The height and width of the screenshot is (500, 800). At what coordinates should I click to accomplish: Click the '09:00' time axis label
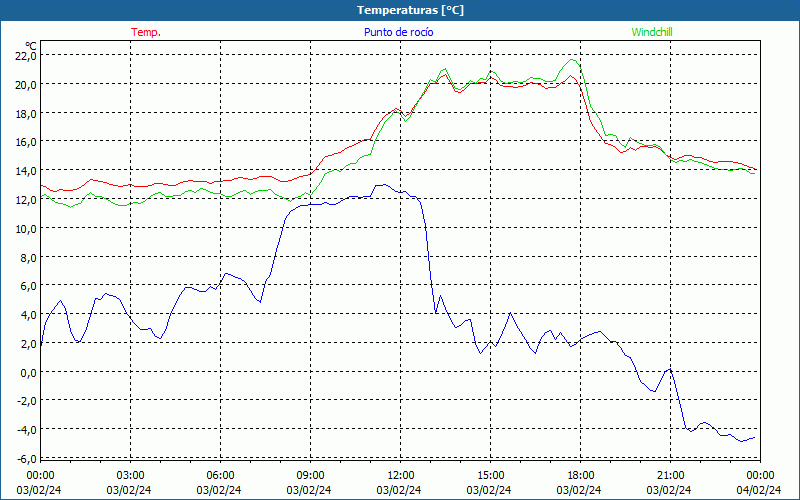click(310, 476)
